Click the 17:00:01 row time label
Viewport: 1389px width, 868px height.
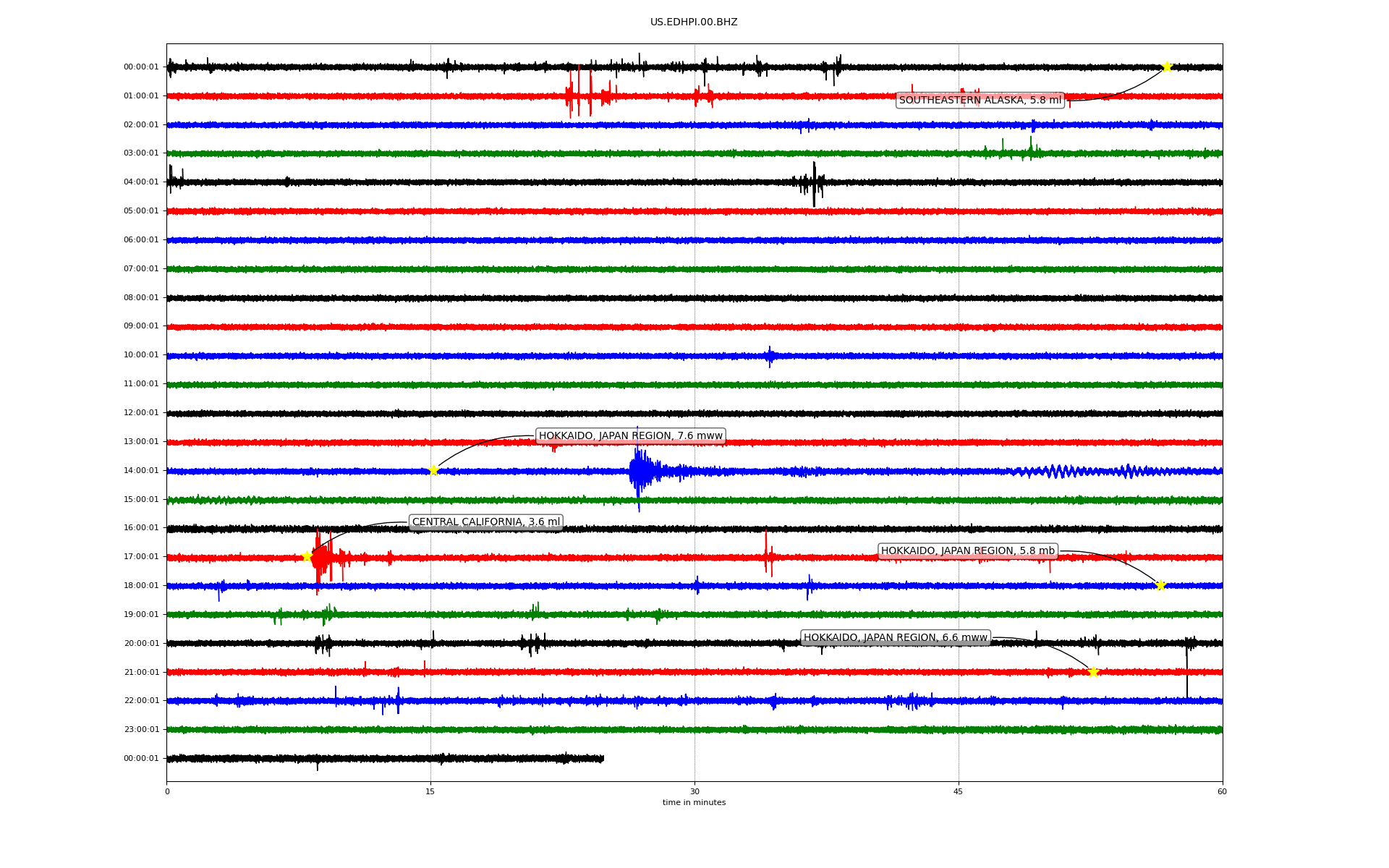[x=141, y=556]
